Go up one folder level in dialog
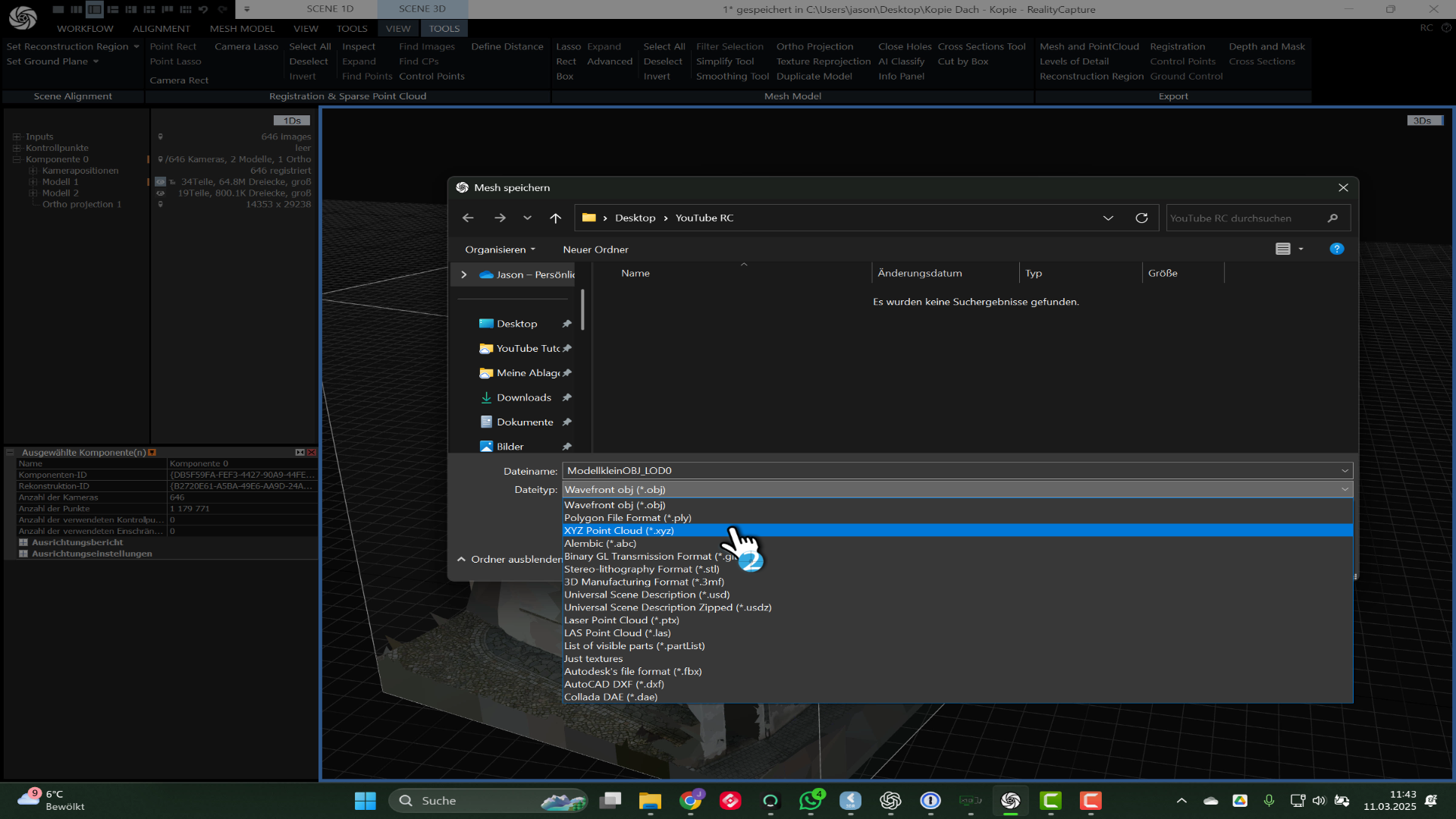Image resolution: width=1456 pixels, height=819 pixels. (x=555, y=218)
